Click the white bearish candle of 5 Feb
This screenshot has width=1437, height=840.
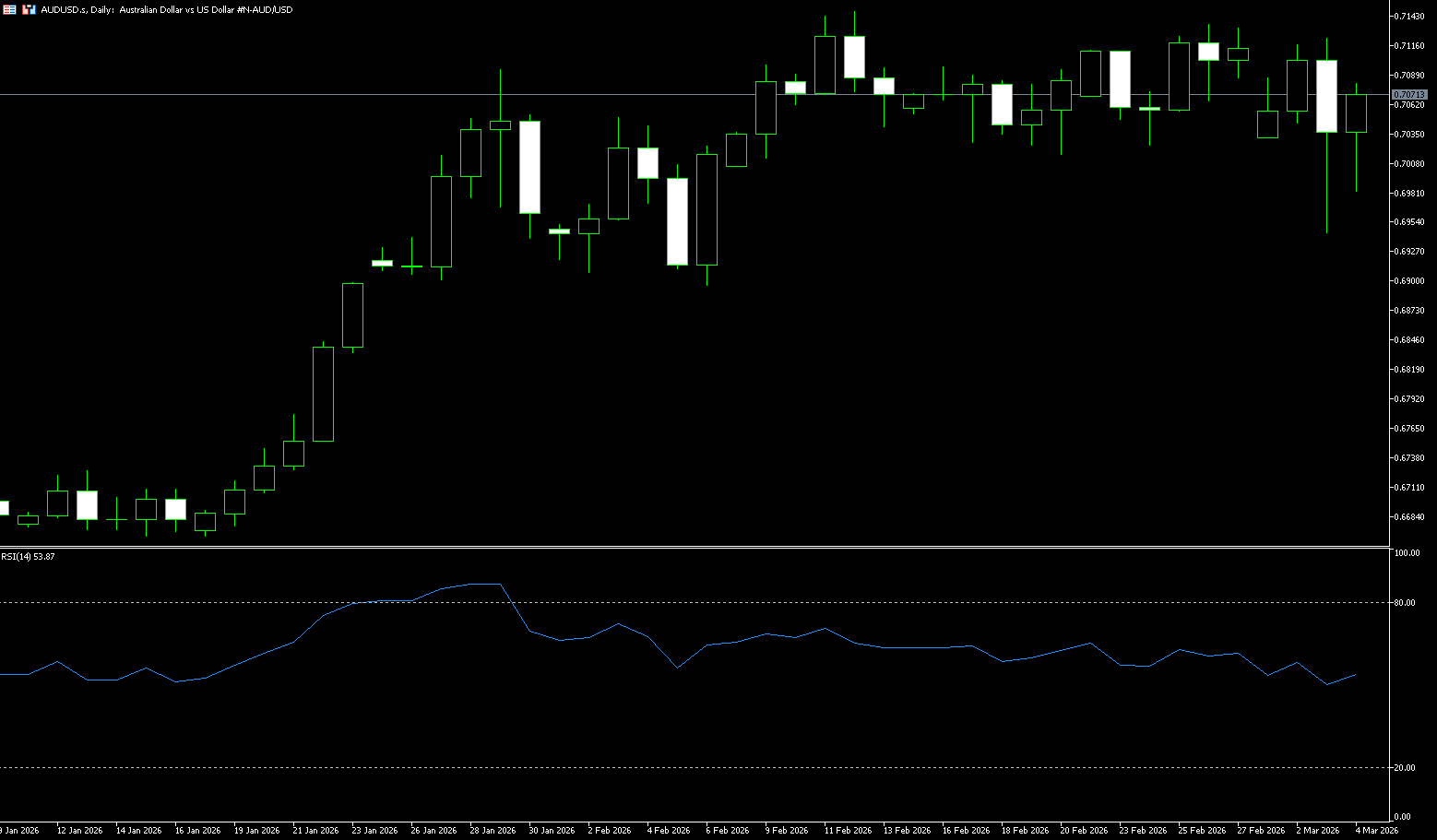point(677,221)
